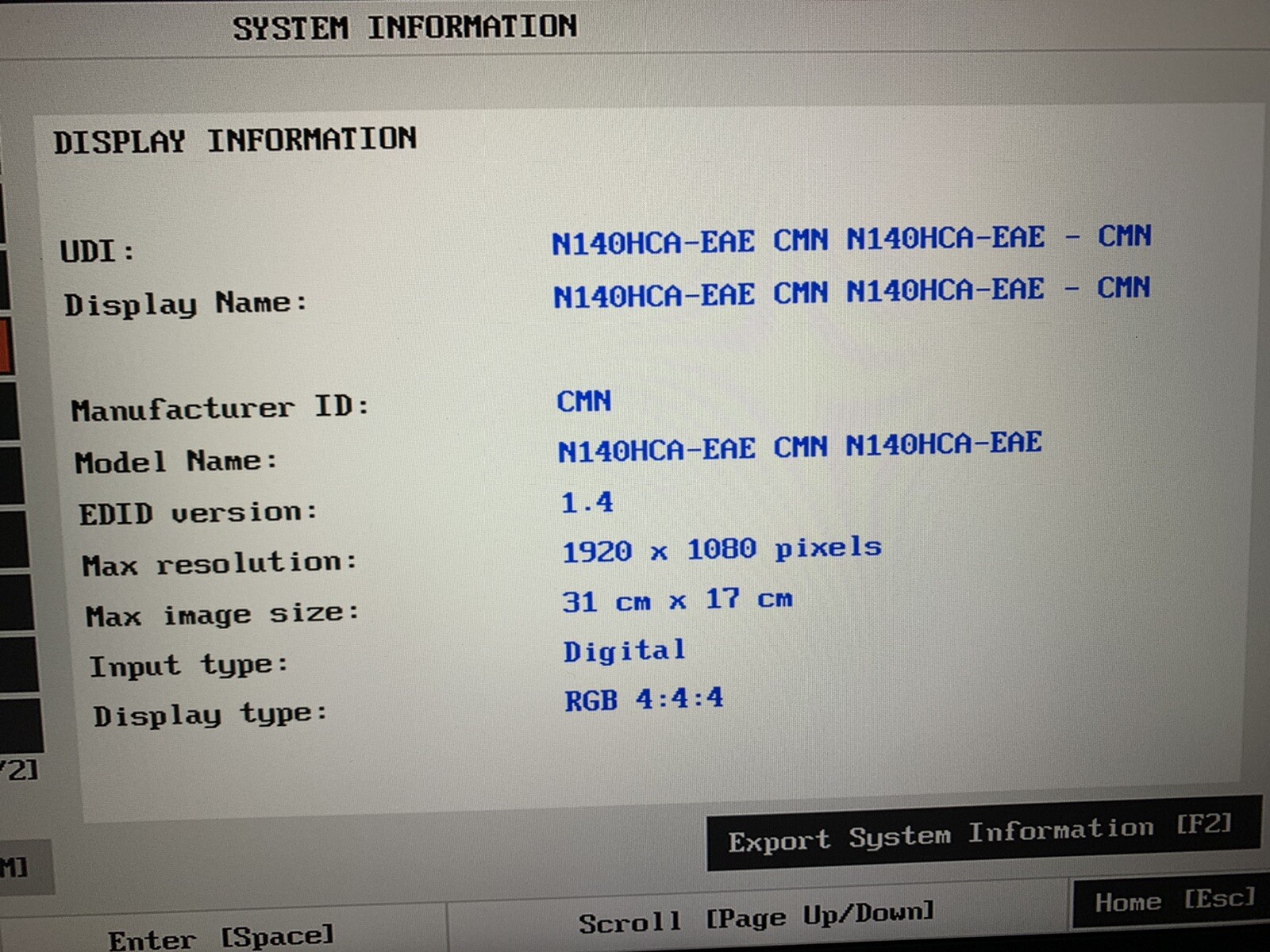Image resolution: width=1270 pixels, height=952 pixels.
Task: Click the 31 cm x 17 cm value
Action: [x=677, y=601]
